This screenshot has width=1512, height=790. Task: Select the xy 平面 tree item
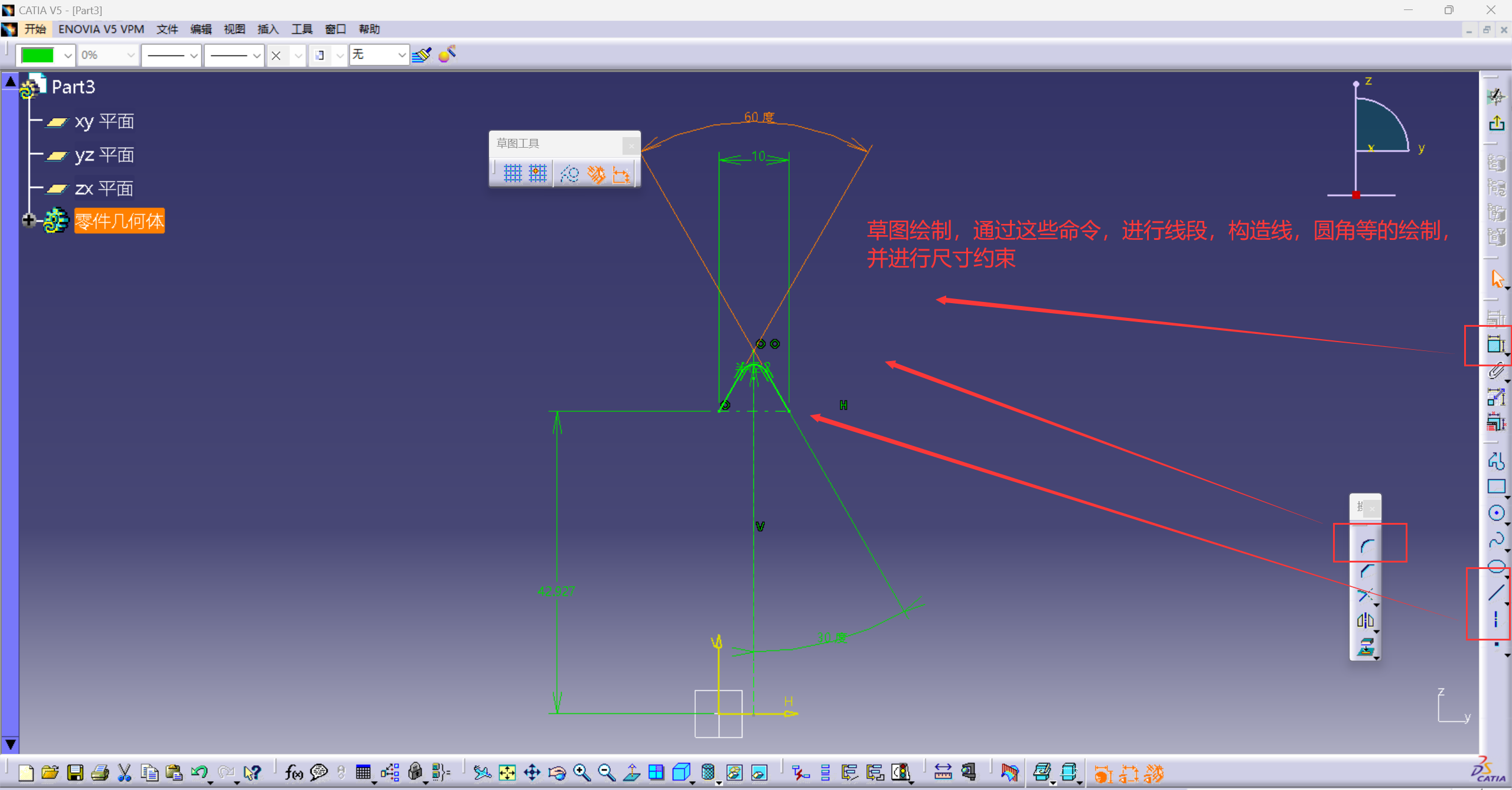[x=104, y=122]
